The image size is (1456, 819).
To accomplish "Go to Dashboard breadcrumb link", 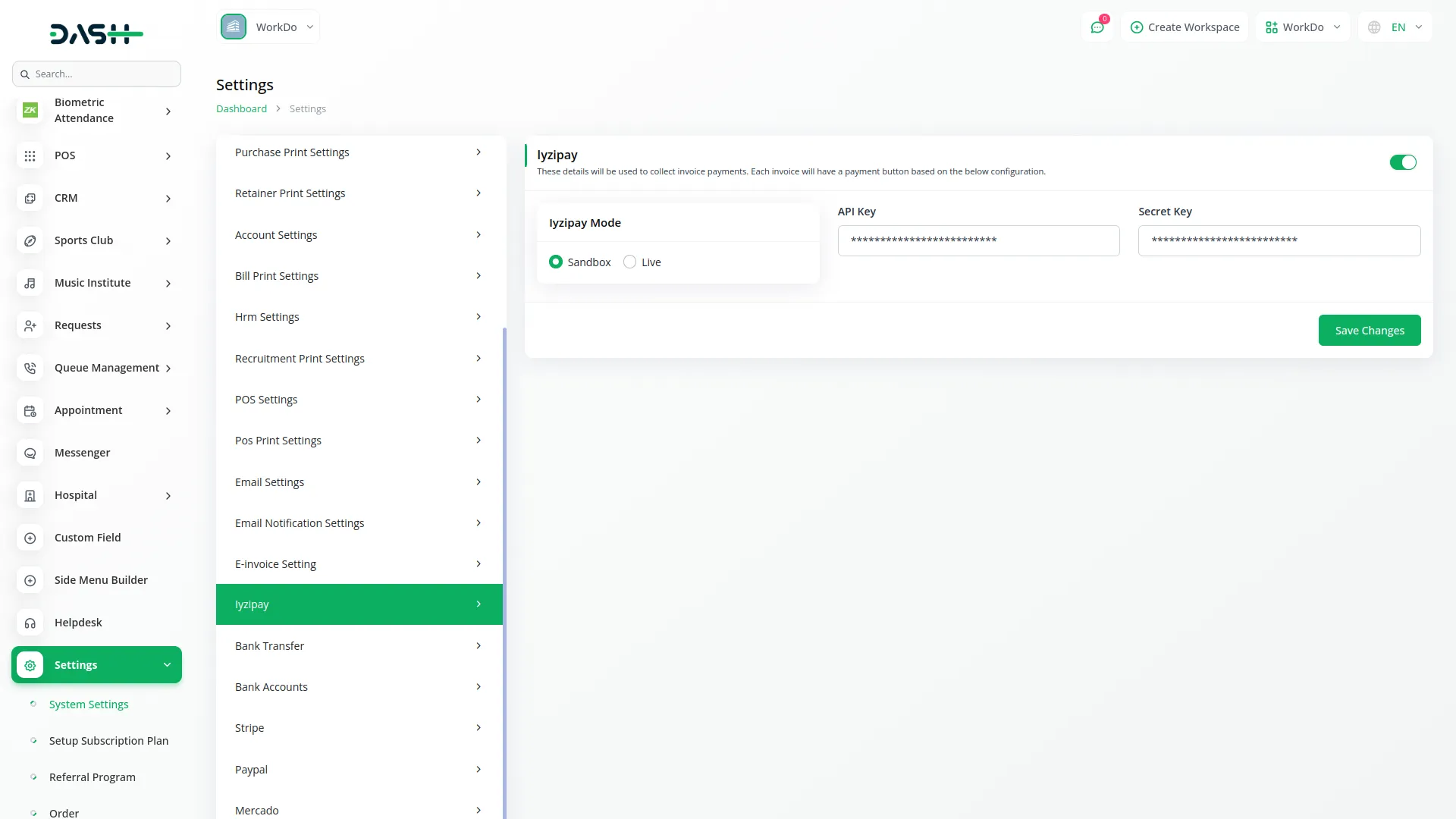I will tap(241, 109).
